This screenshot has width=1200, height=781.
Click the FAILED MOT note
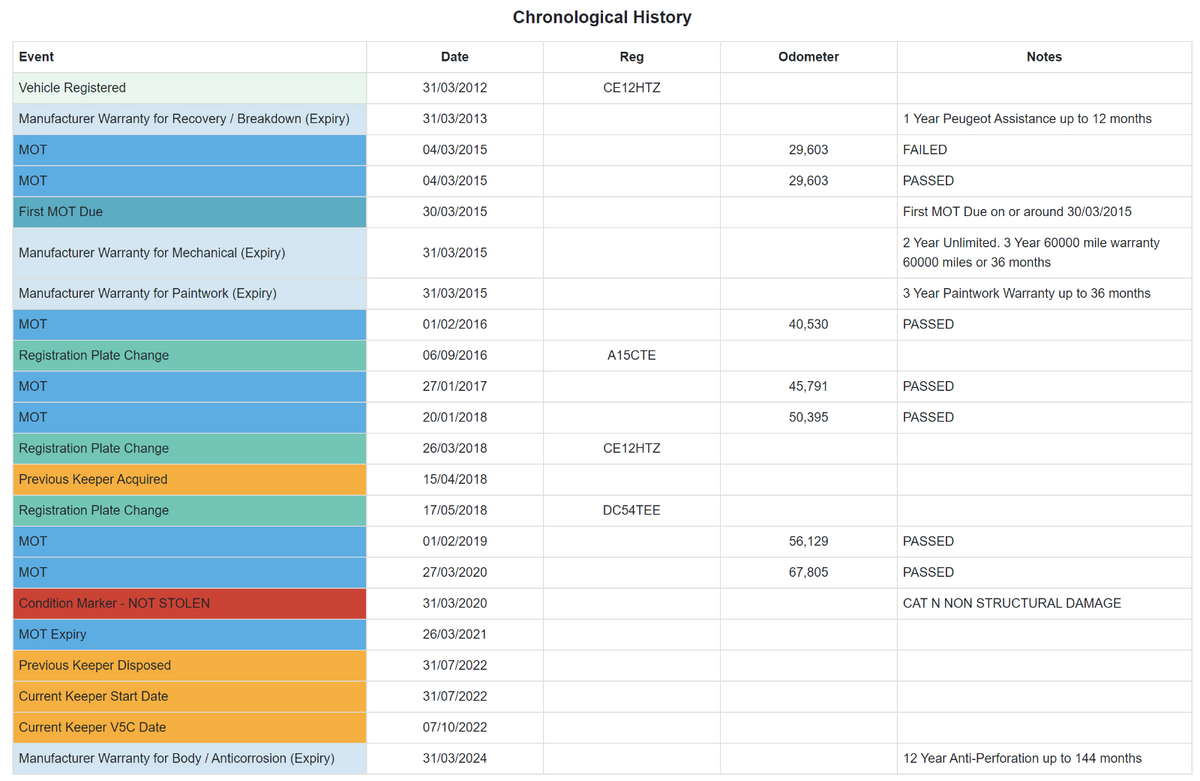pyautogui.click(x=925, y=150)
